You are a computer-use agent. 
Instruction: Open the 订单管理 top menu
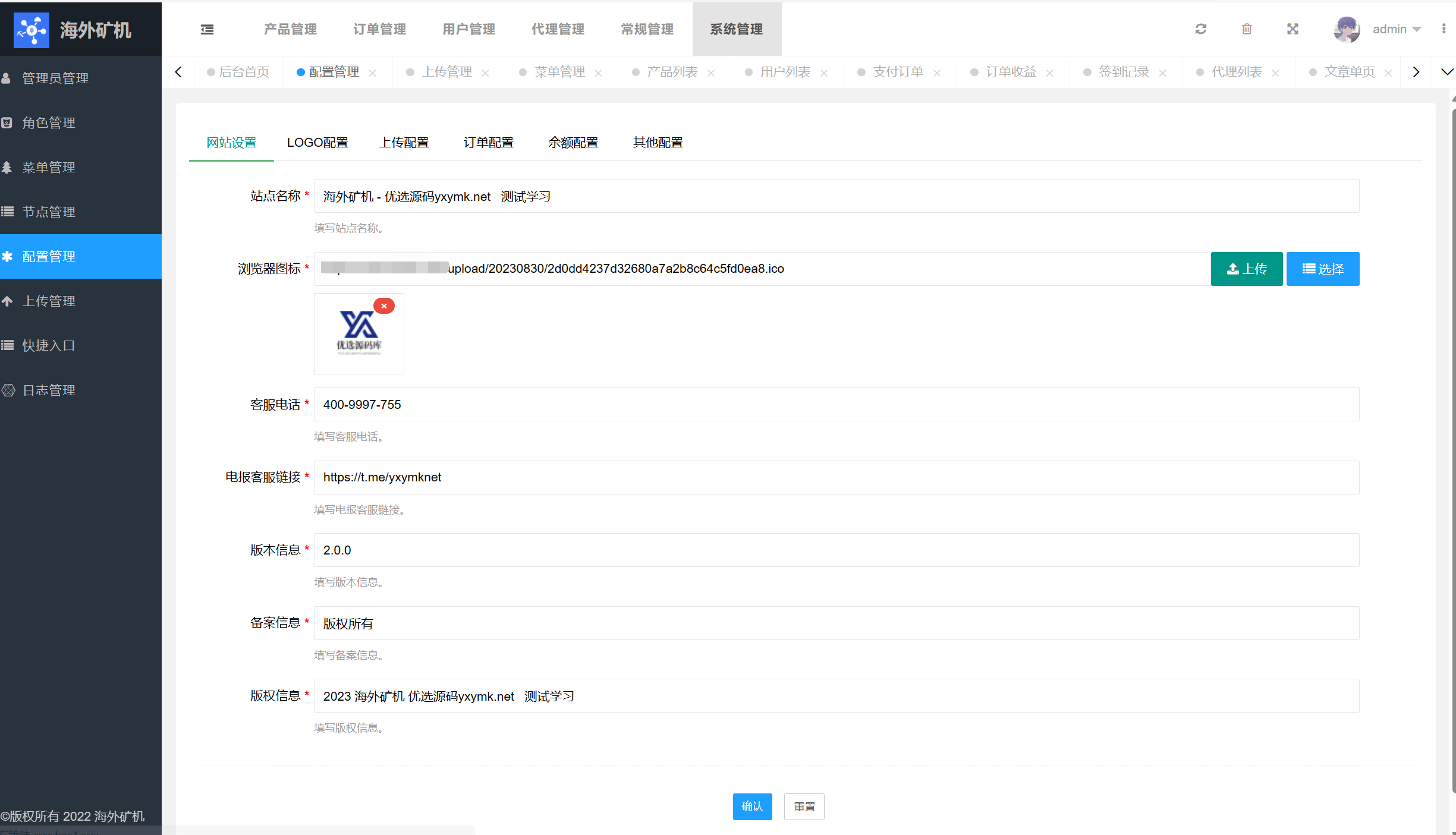[380, 29]
